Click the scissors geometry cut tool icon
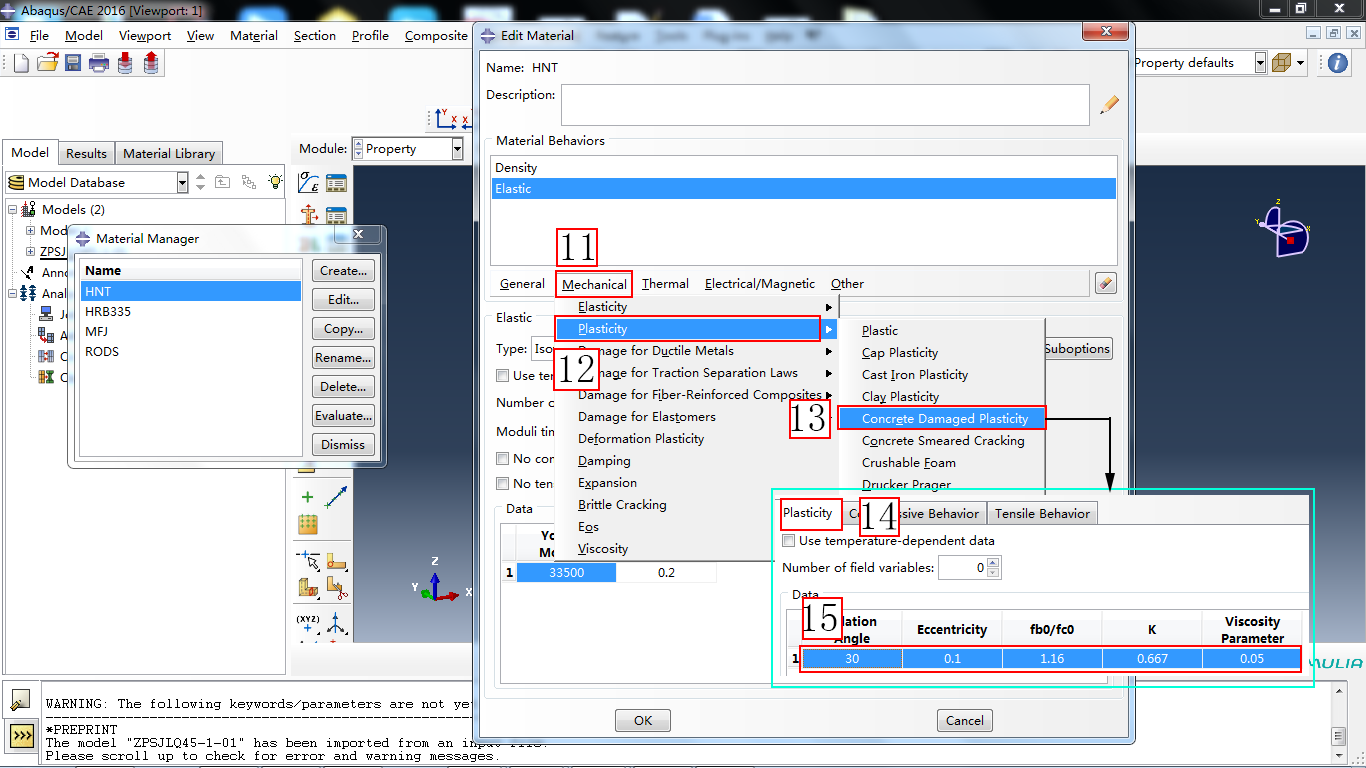Image resolution: width=1366 pixels, height=768 pixels. click(336, 589)
